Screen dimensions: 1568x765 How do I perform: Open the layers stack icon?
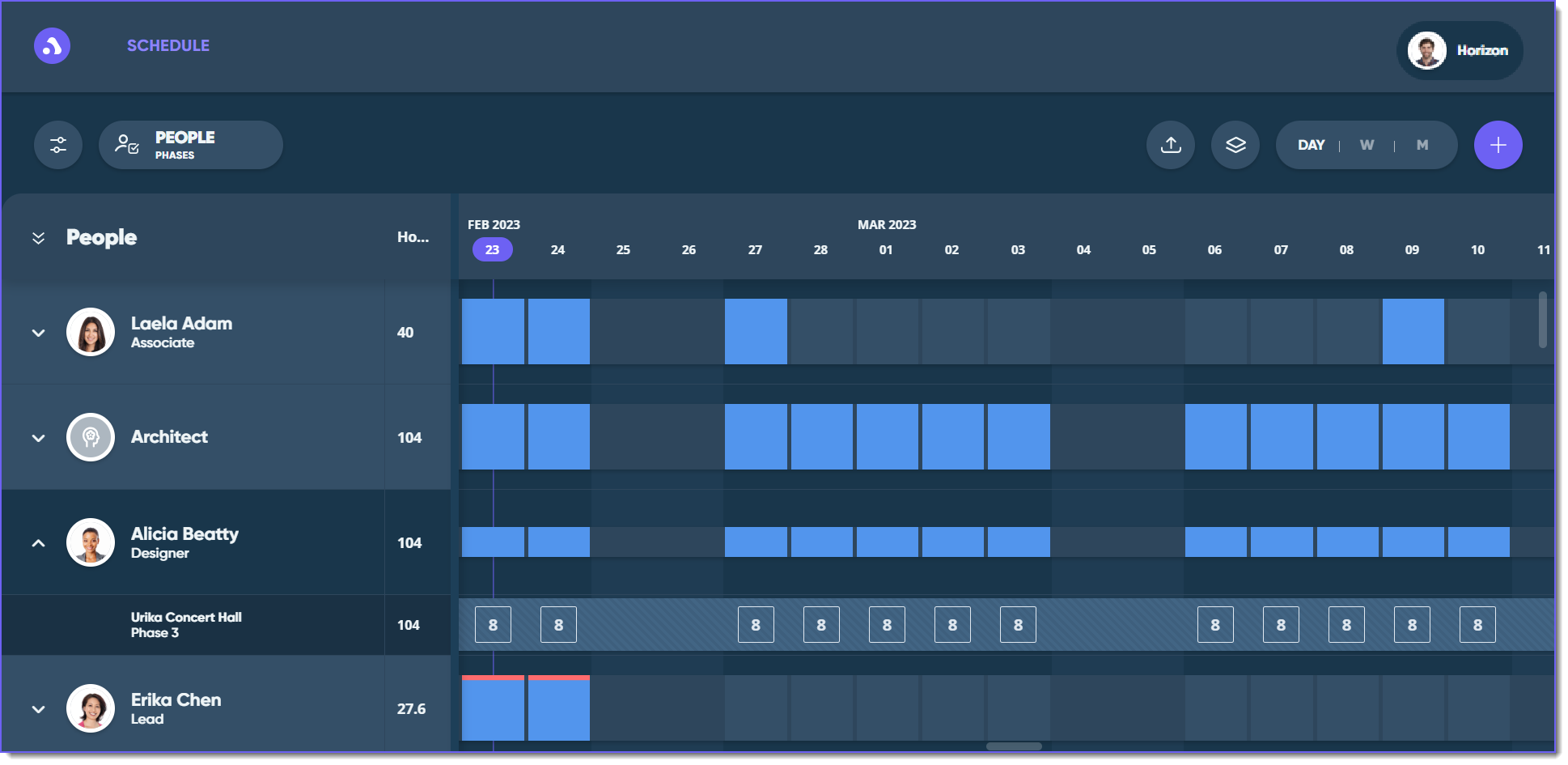tap(1235, 145)
